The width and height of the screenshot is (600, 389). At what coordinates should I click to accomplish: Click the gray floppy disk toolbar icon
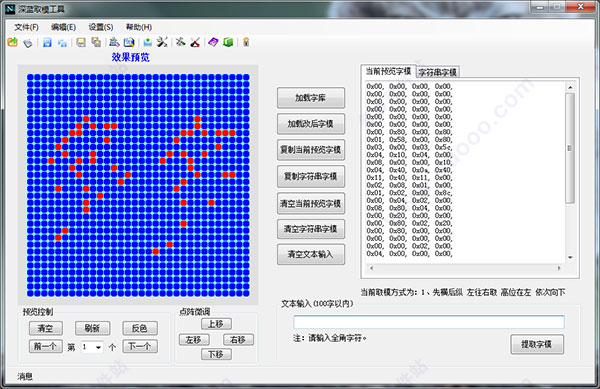(81, 42)
